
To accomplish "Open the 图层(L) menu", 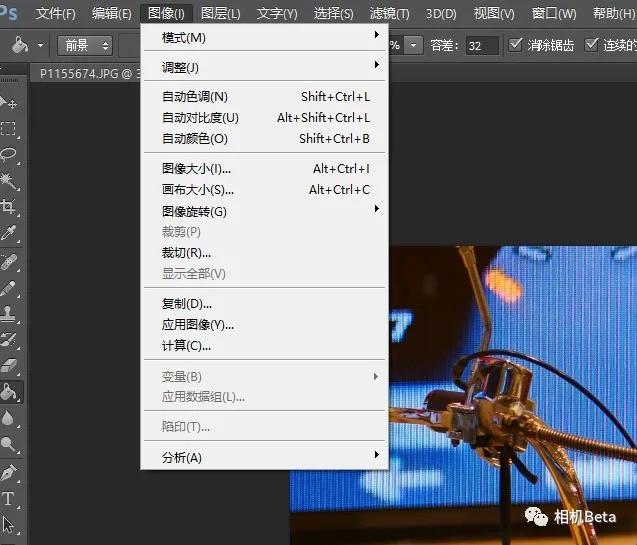I will 221,13.
